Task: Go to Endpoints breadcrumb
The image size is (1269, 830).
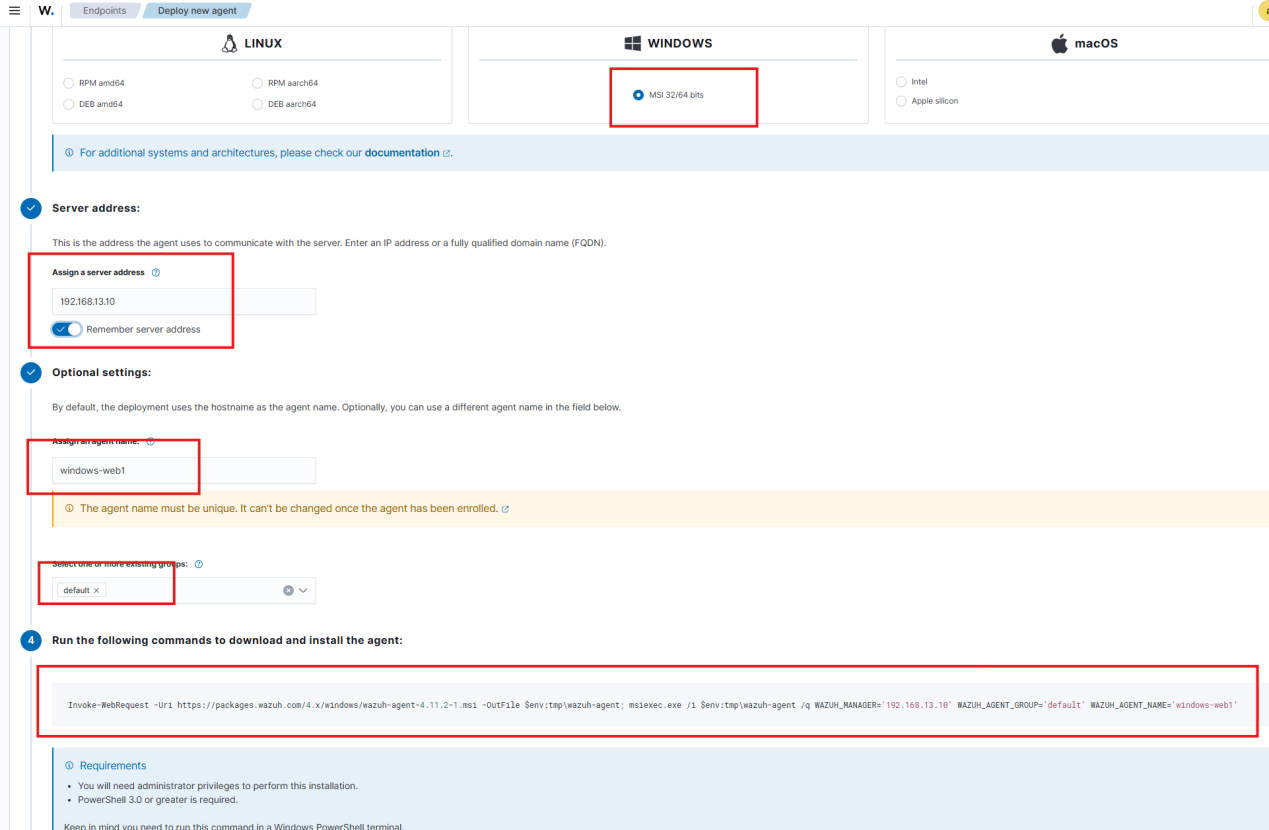Action: (104, 11)
